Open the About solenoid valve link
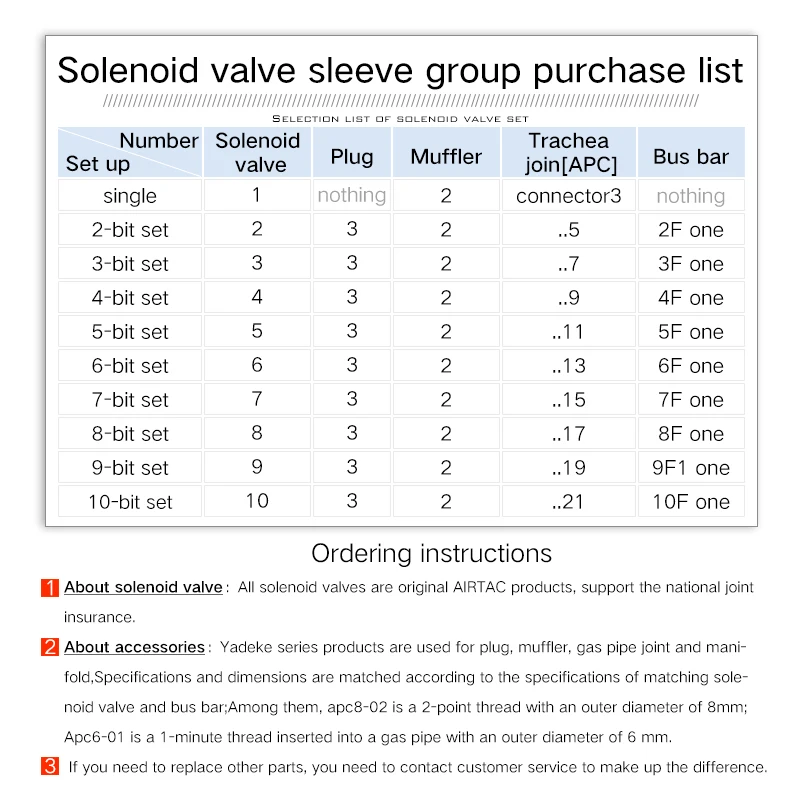 click(143, 588)
